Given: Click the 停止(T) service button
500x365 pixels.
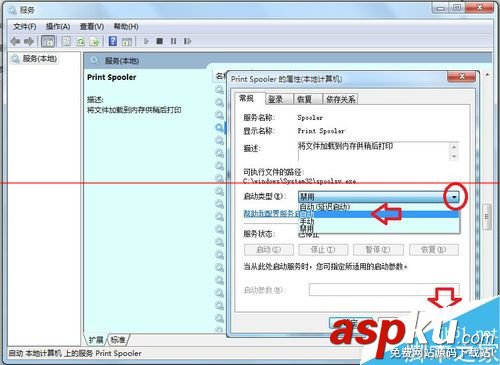Looking at the screenshot, I should coord(323,250).
